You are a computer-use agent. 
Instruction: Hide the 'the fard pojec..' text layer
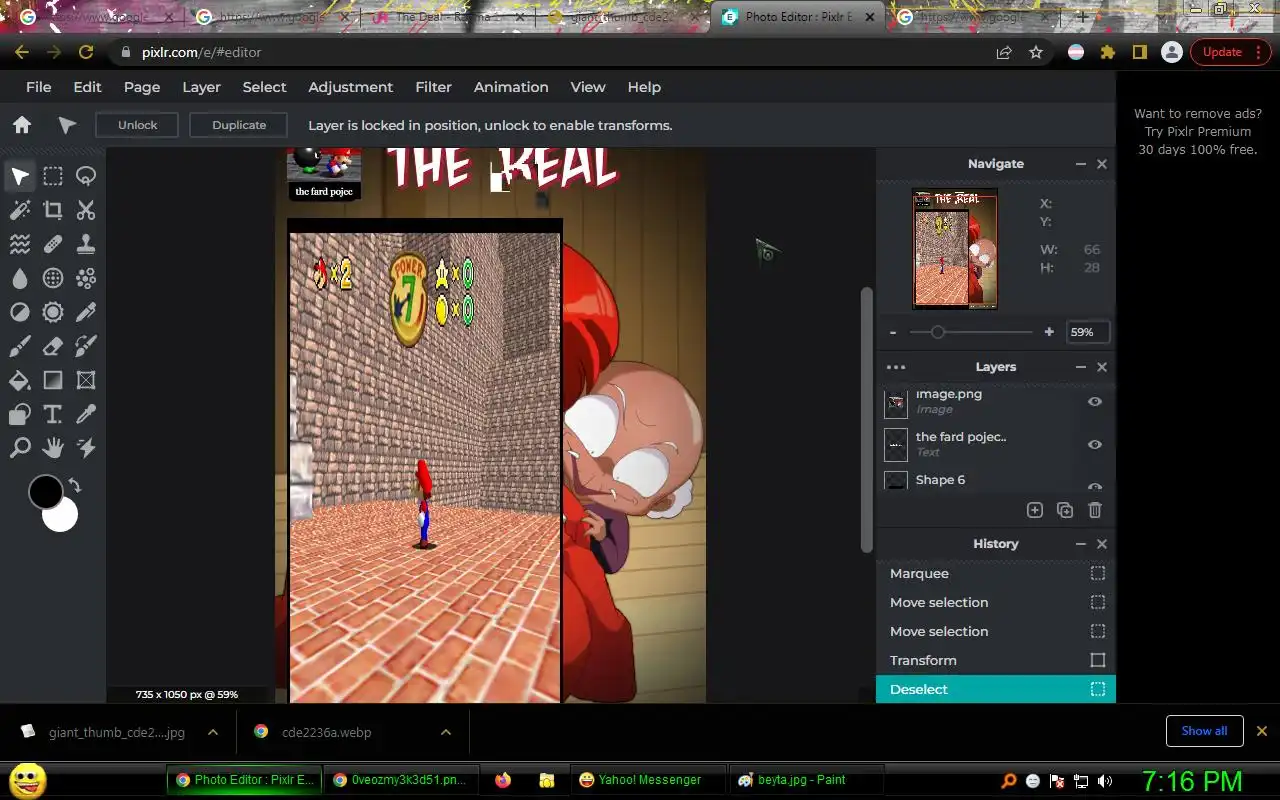tap(1095, 444)
